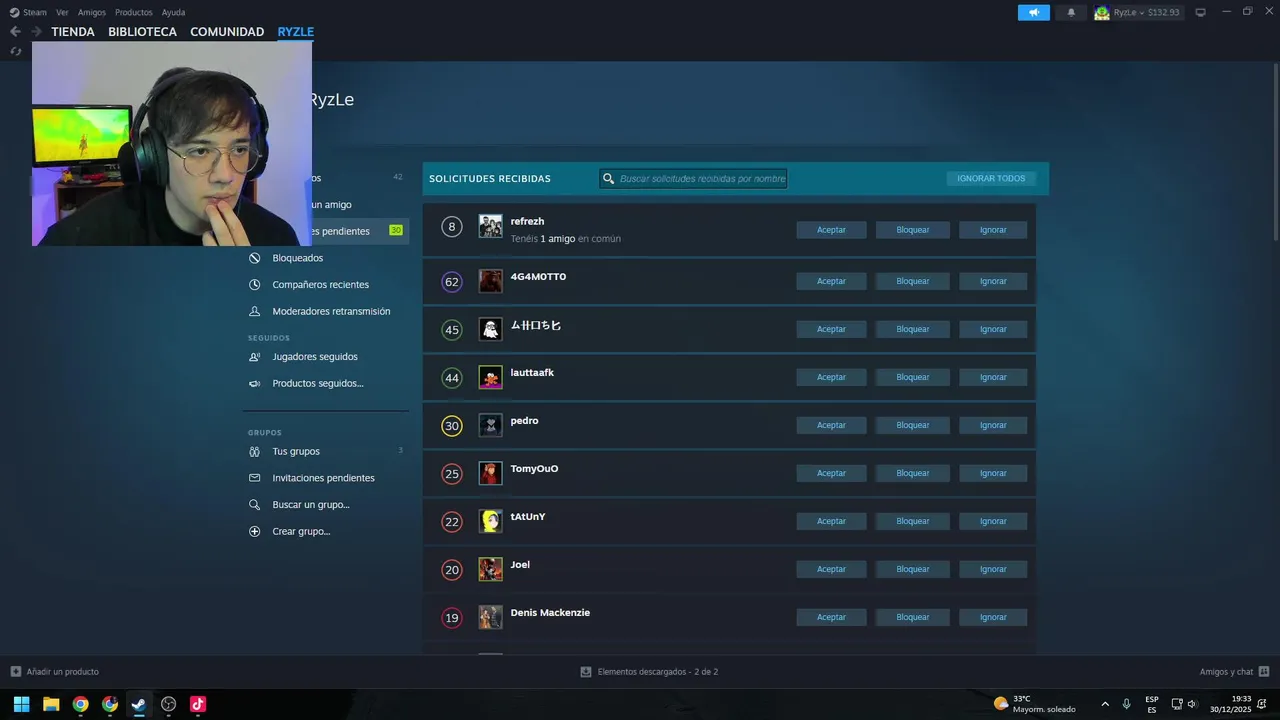Click the Bloqueados blocked icon in sidebar
This screenshot has width=1280, height=720.
pyautogui.click(x=254, y=258)
